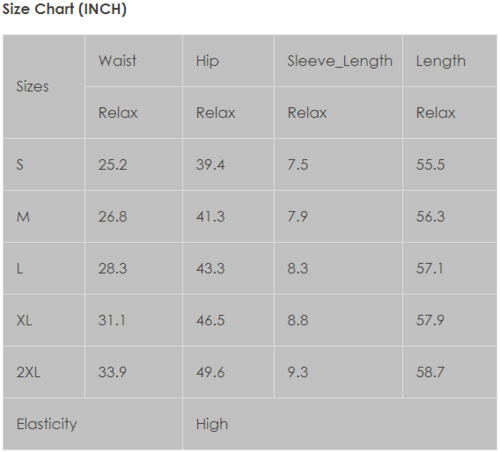Select the M size row label

pyautogui.click(x=23, y=217)
